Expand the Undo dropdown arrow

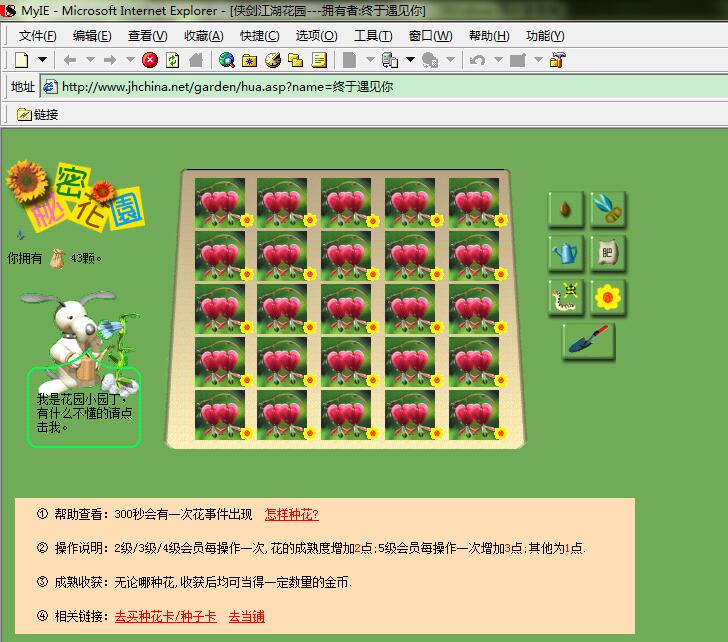[498, 59]
